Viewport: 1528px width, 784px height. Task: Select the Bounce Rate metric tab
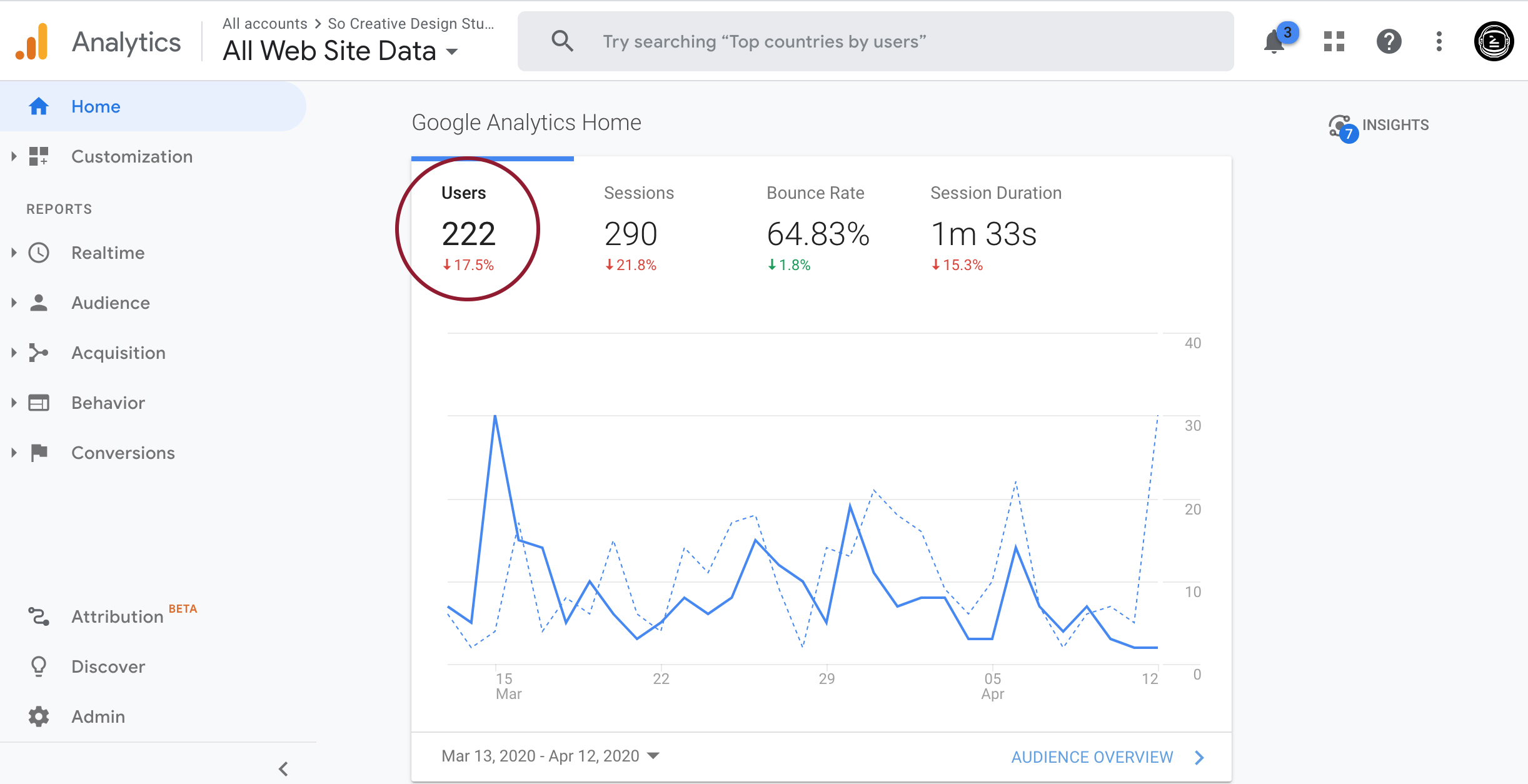(x=818, y=229)
